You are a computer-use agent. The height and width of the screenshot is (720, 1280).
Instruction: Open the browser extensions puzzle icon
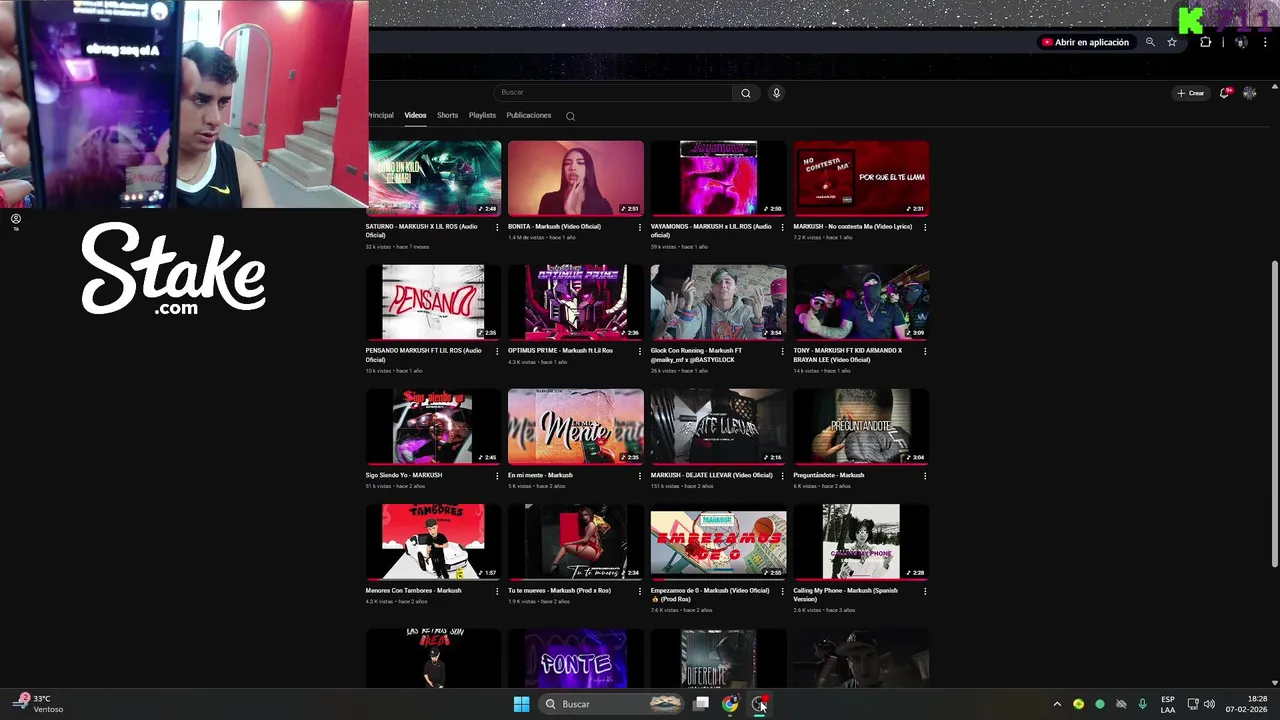pos(1205,42)
